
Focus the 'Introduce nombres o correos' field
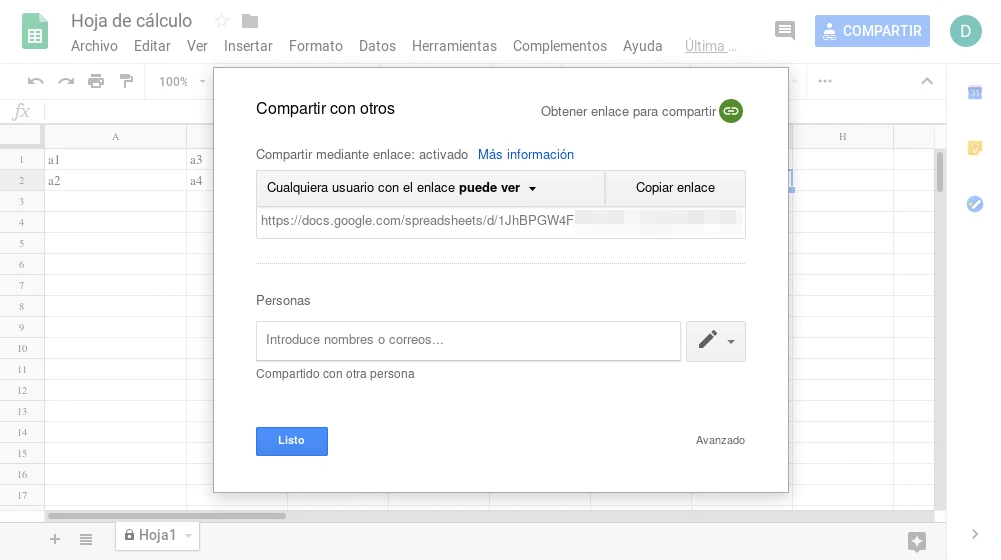468,340
